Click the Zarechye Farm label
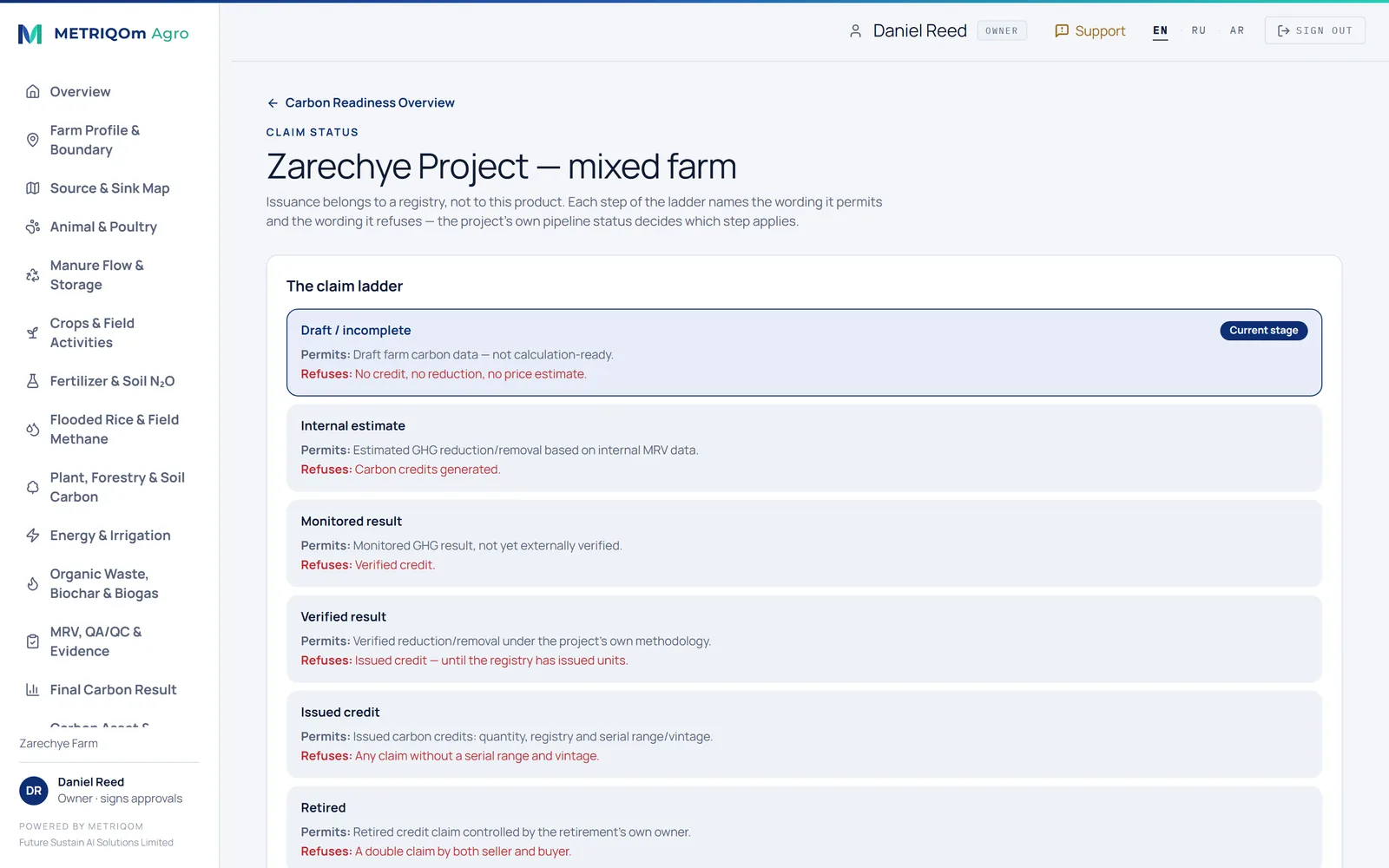Viewport: 1389px width, 868px height. (59, 744)
